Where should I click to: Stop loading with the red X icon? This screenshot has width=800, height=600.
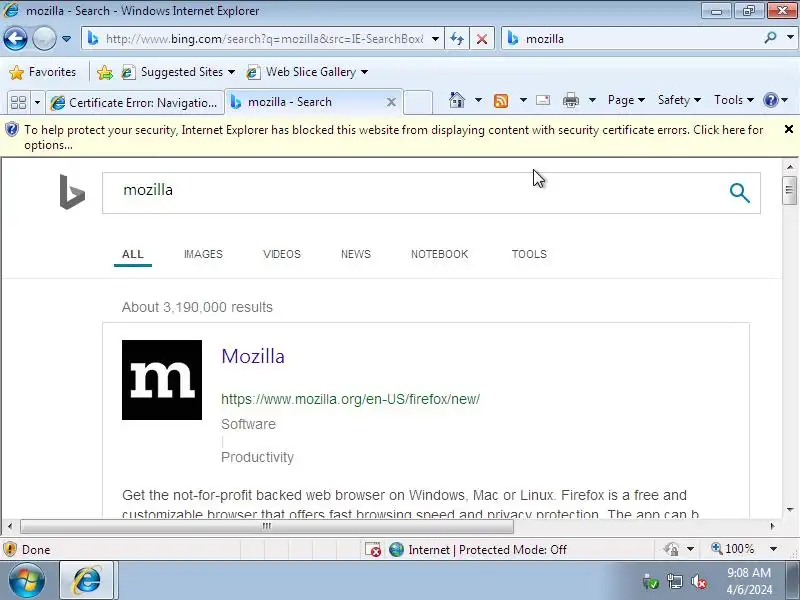pos(481,39)
